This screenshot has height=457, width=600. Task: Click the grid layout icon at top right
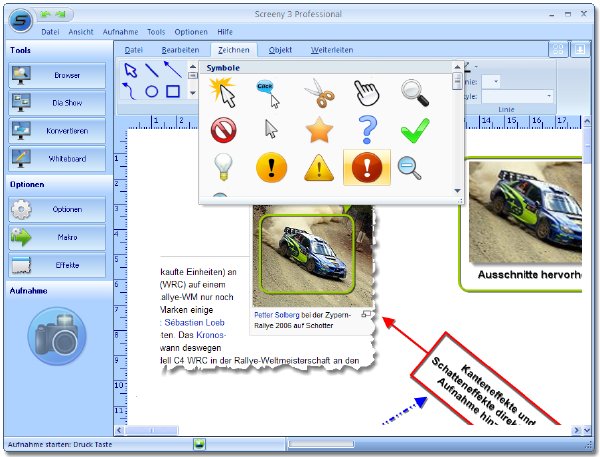558,49
